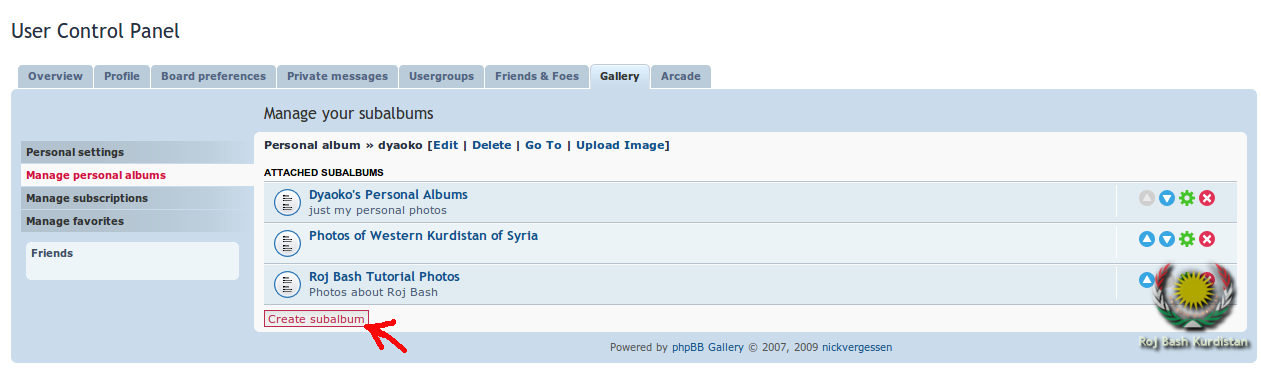Click album icon beside Dyaoko's Personal Albums

(x=287, y=203)
